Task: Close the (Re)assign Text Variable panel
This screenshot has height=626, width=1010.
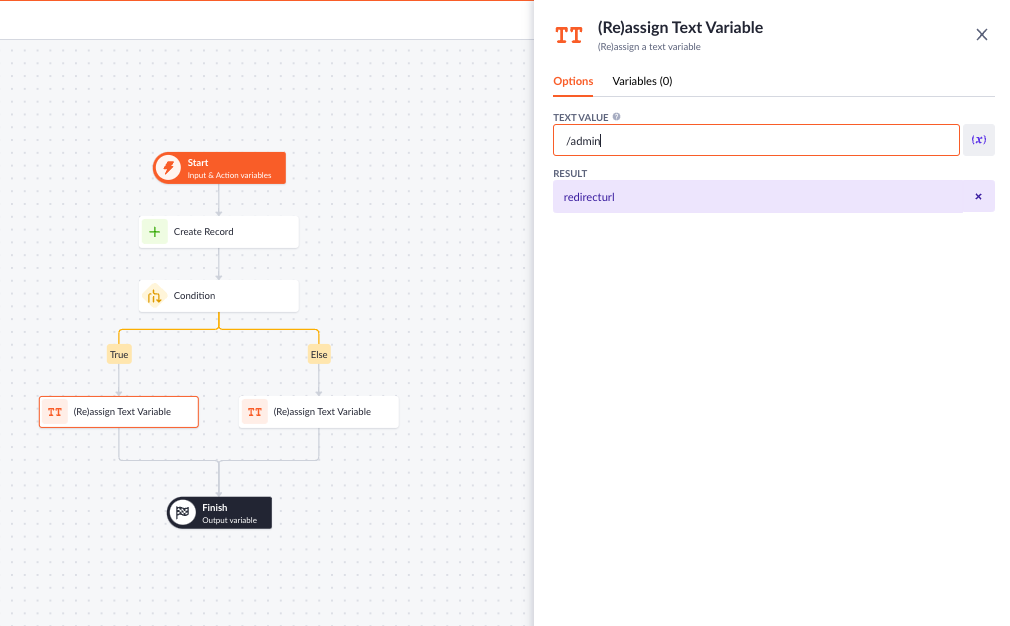Action: click(982, 35)
